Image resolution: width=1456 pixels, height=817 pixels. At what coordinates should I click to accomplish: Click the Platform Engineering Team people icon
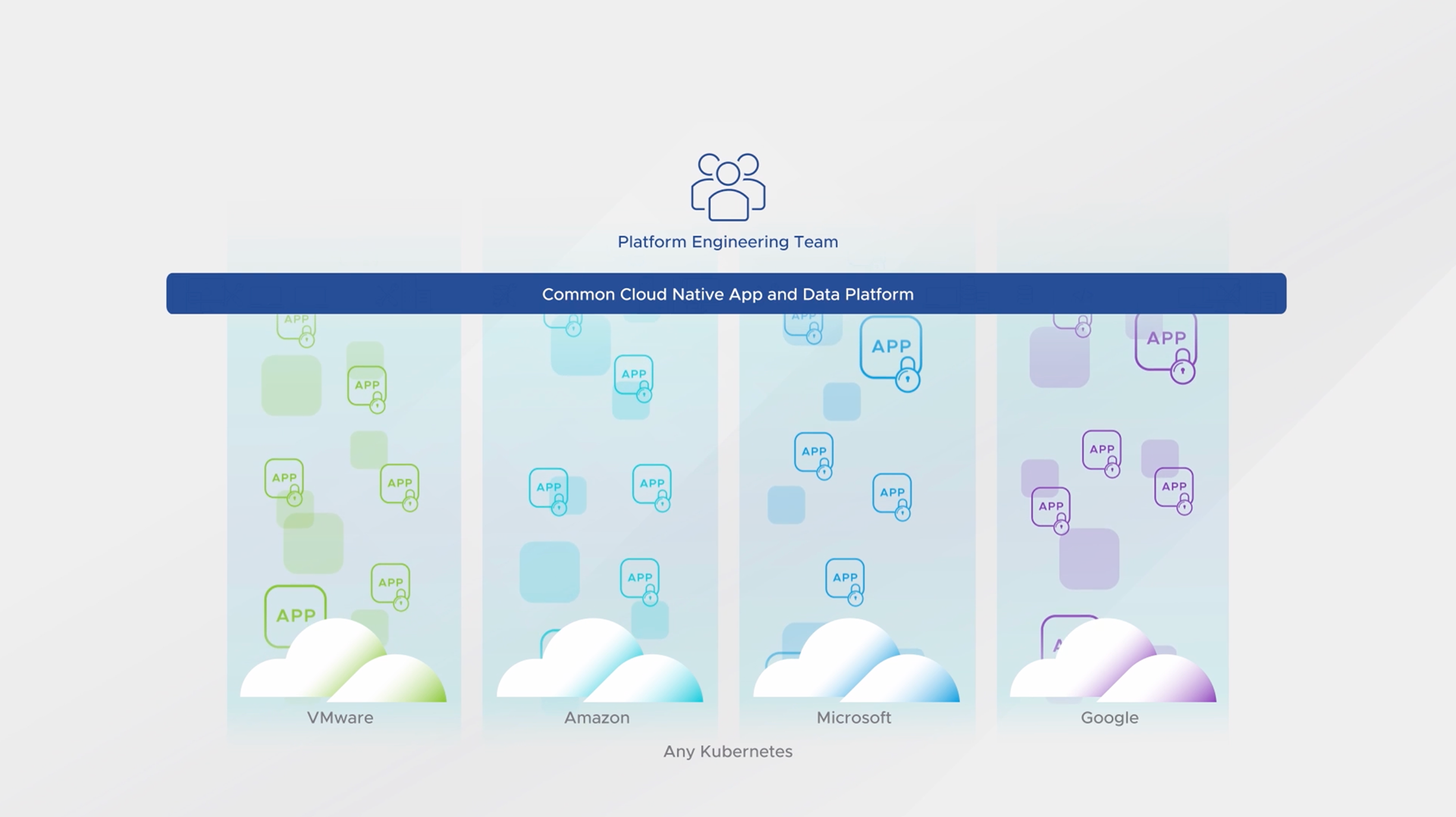728,187
